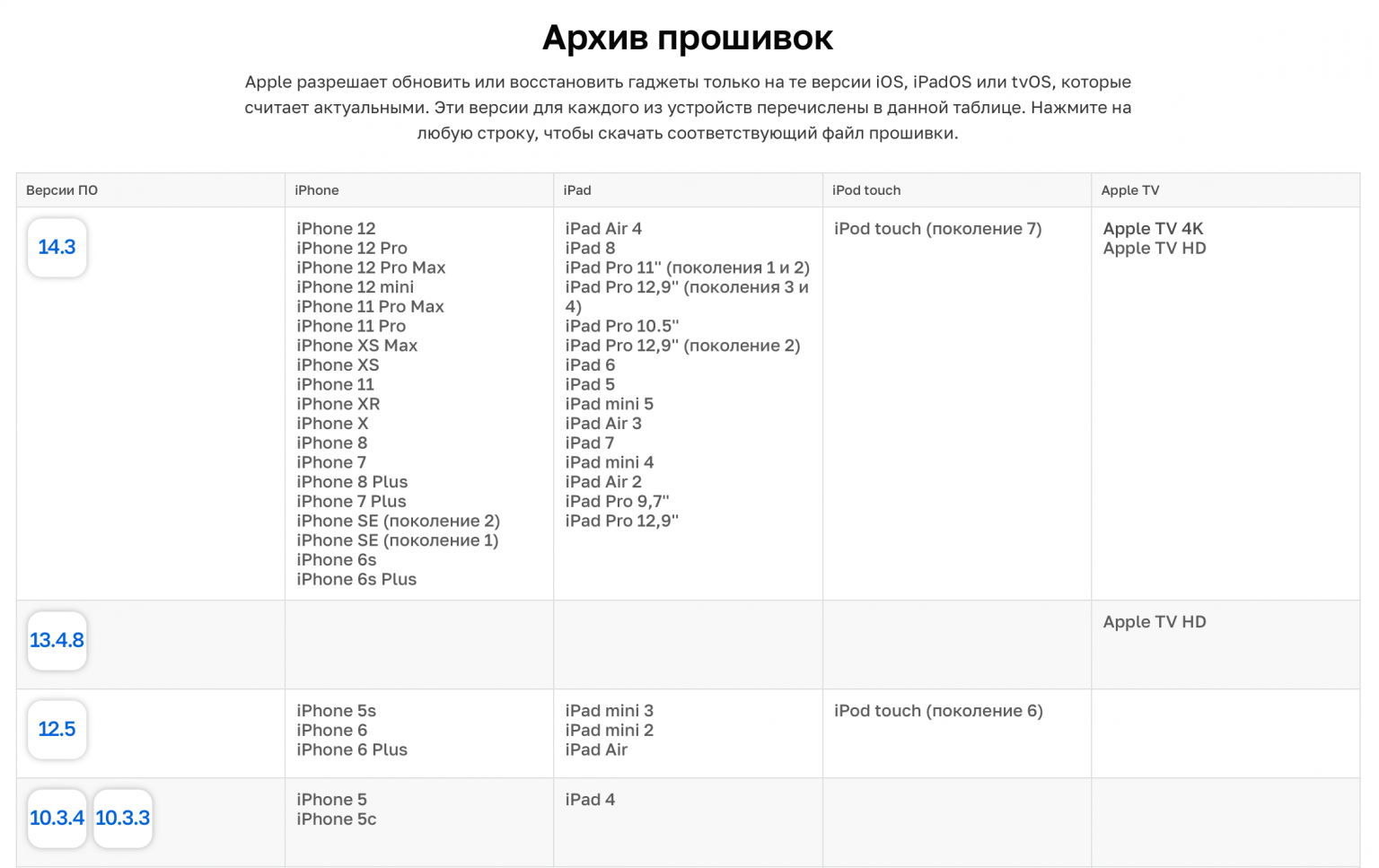Click iPhone 6s Plus entry
Image resolution: width=1379 pixels, height=868 pixels.
click(x=356, y=580)
